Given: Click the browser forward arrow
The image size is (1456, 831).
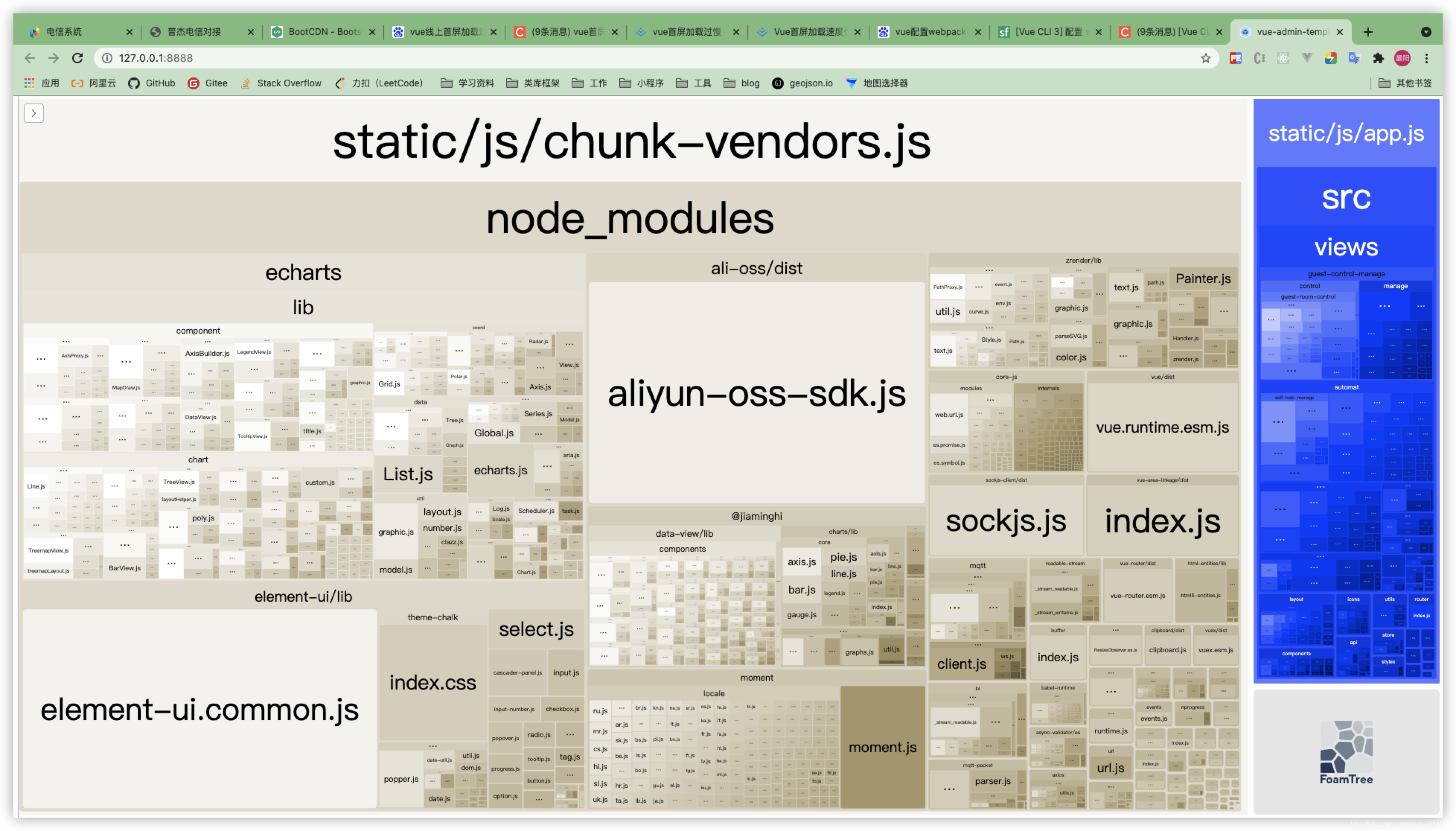Looking at the screenshot, I should (x=54, y=58).
